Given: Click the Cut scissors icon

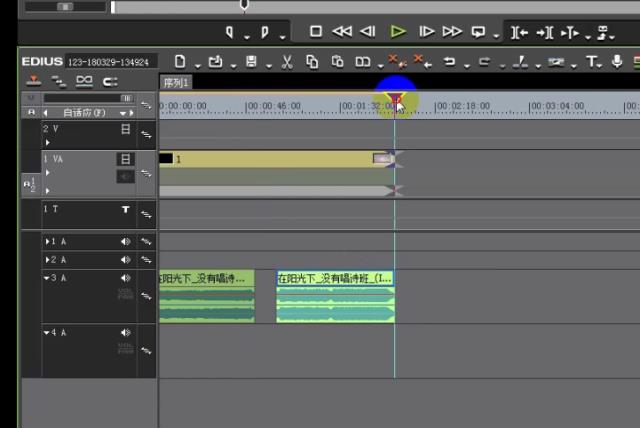Looking at the screenshot, I should 287,62.
